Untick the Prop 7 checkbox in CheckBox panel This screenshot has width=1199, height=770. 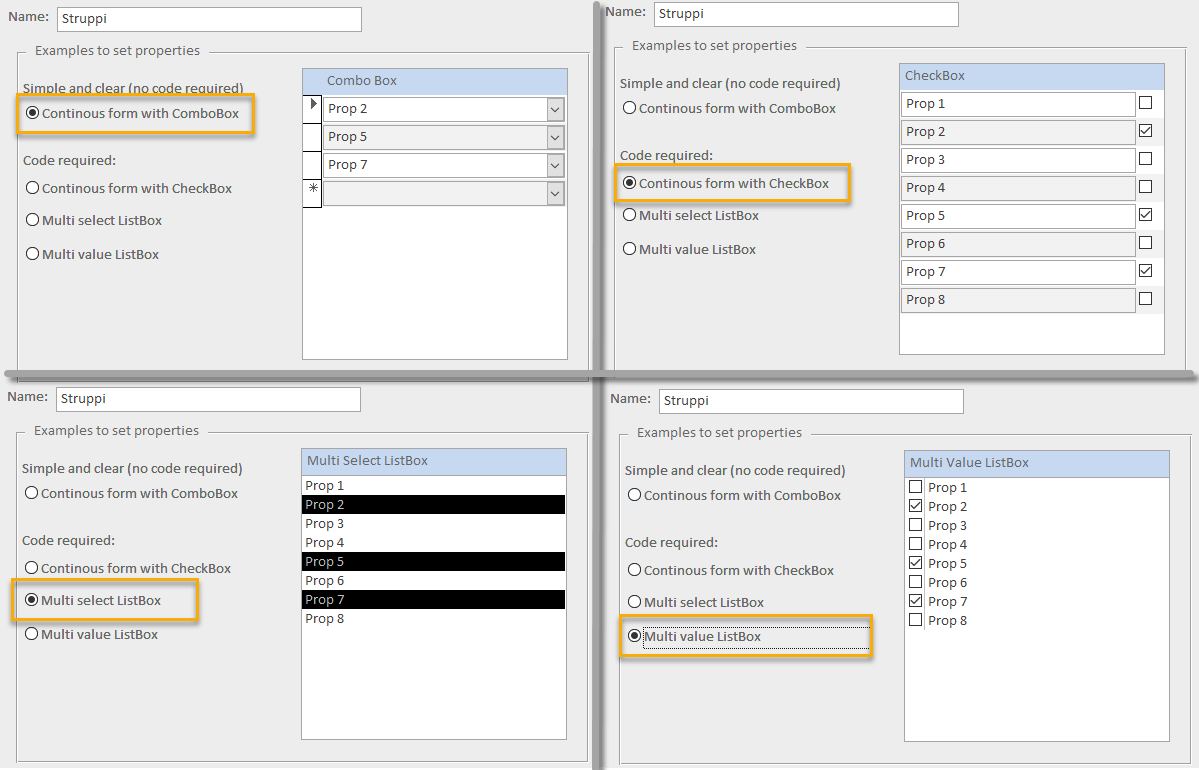coord(1145,271)
